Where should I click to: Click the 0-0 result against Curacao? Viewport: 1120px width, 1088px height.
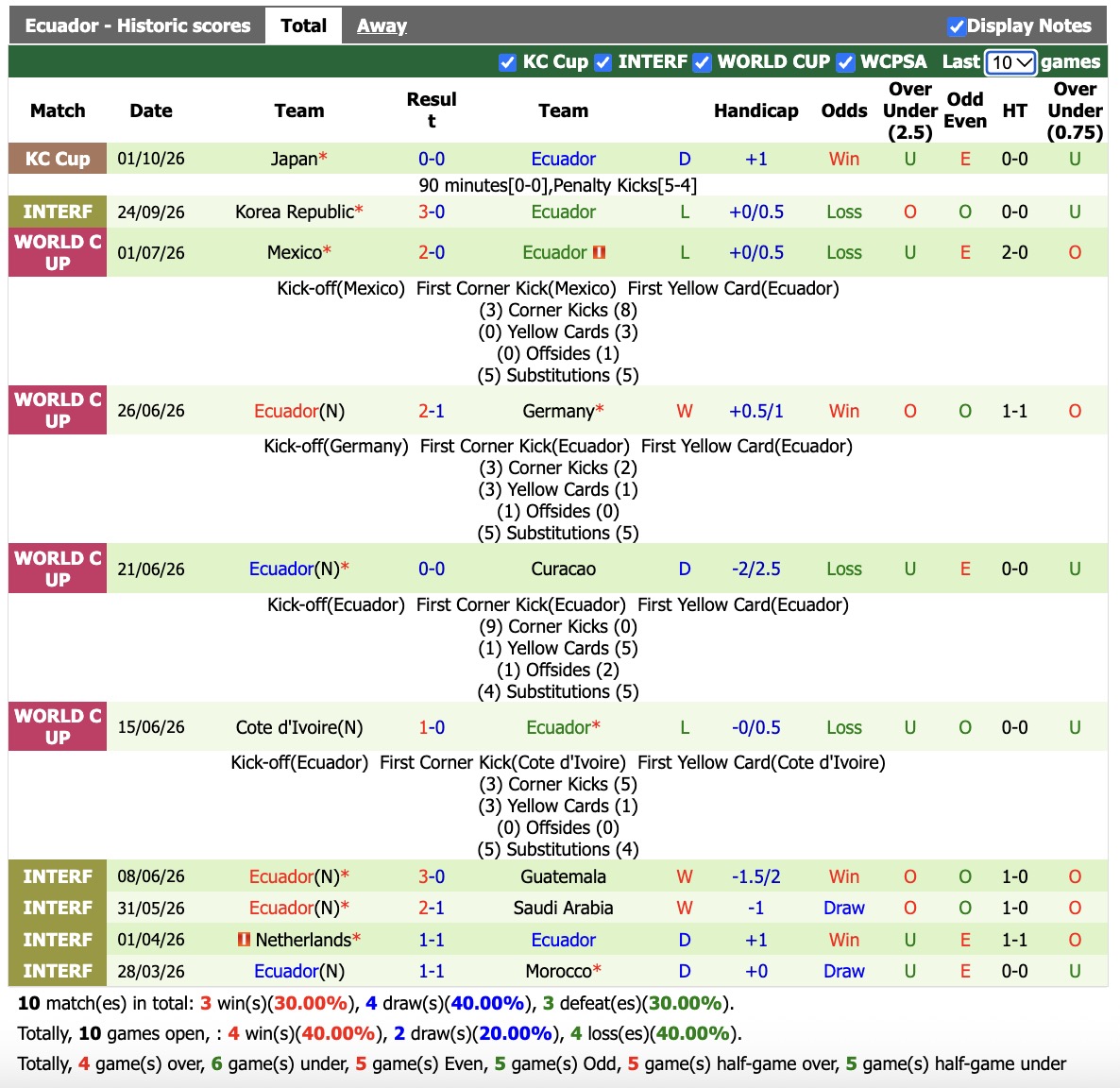click(432, 569)
